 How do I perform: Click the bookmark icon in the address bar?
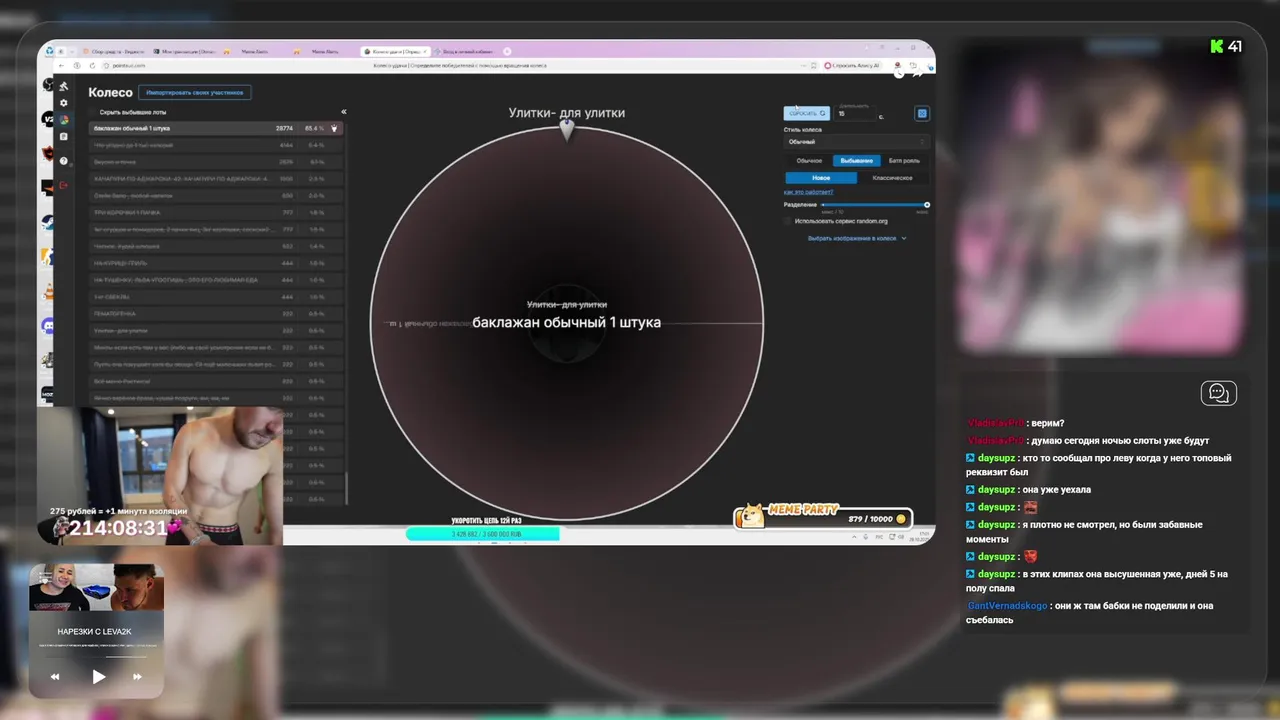point(814,65)
